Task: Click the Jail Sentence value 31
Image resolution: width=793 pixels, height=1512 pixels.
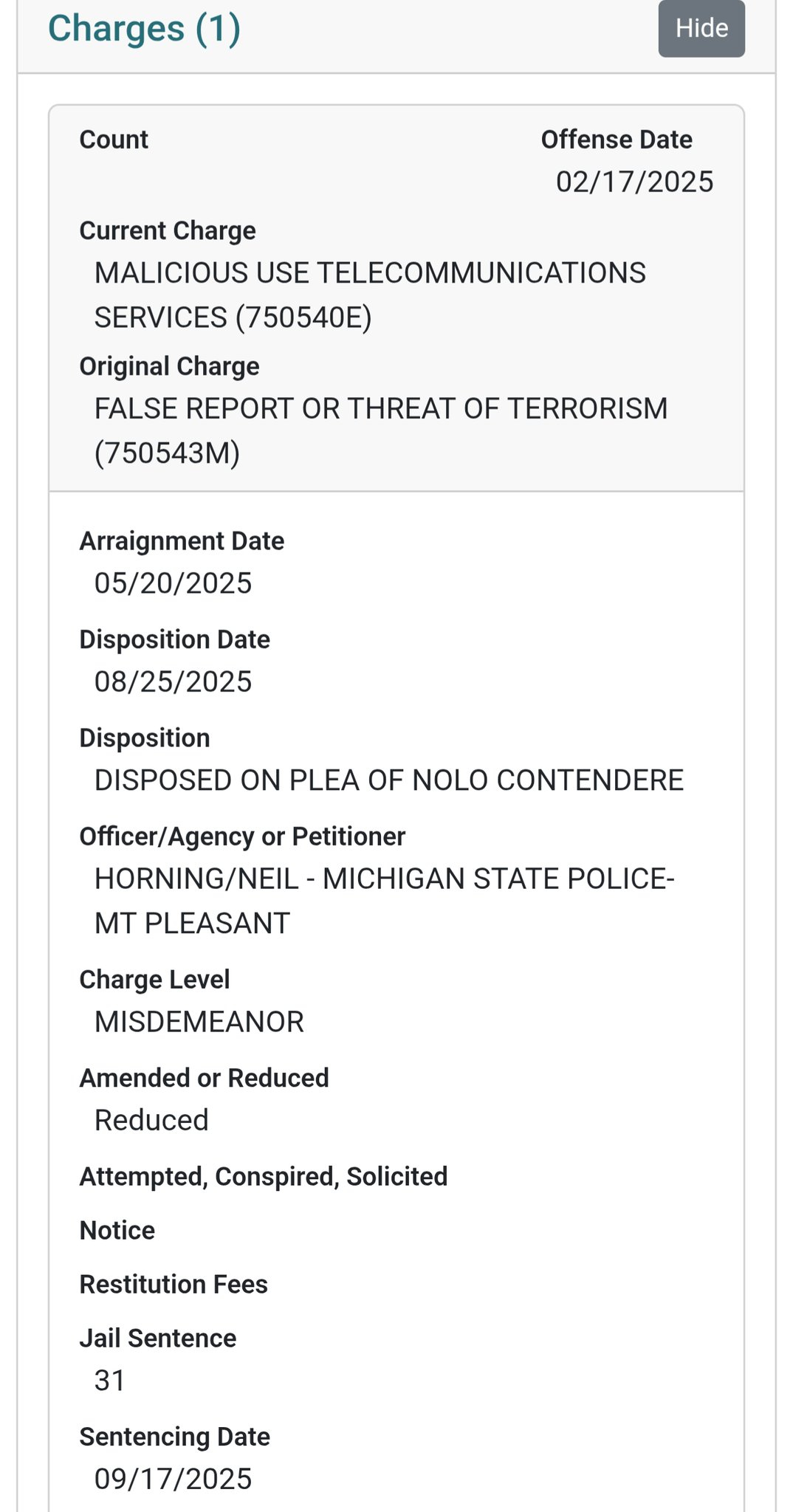Action: pyautogui.click(x=110, y=1381)
